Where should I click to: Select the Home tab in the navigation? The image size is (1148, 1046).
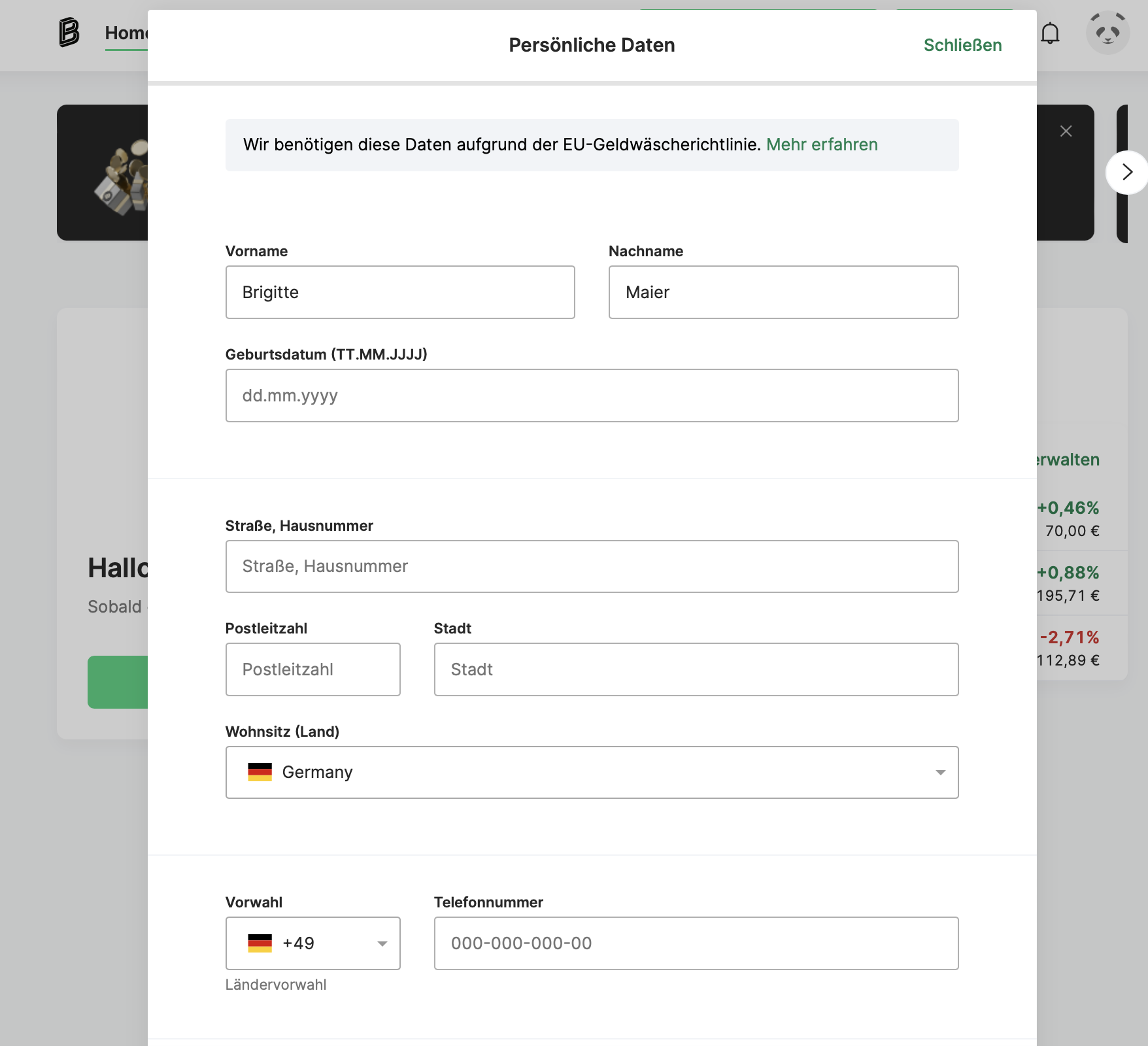127,33
